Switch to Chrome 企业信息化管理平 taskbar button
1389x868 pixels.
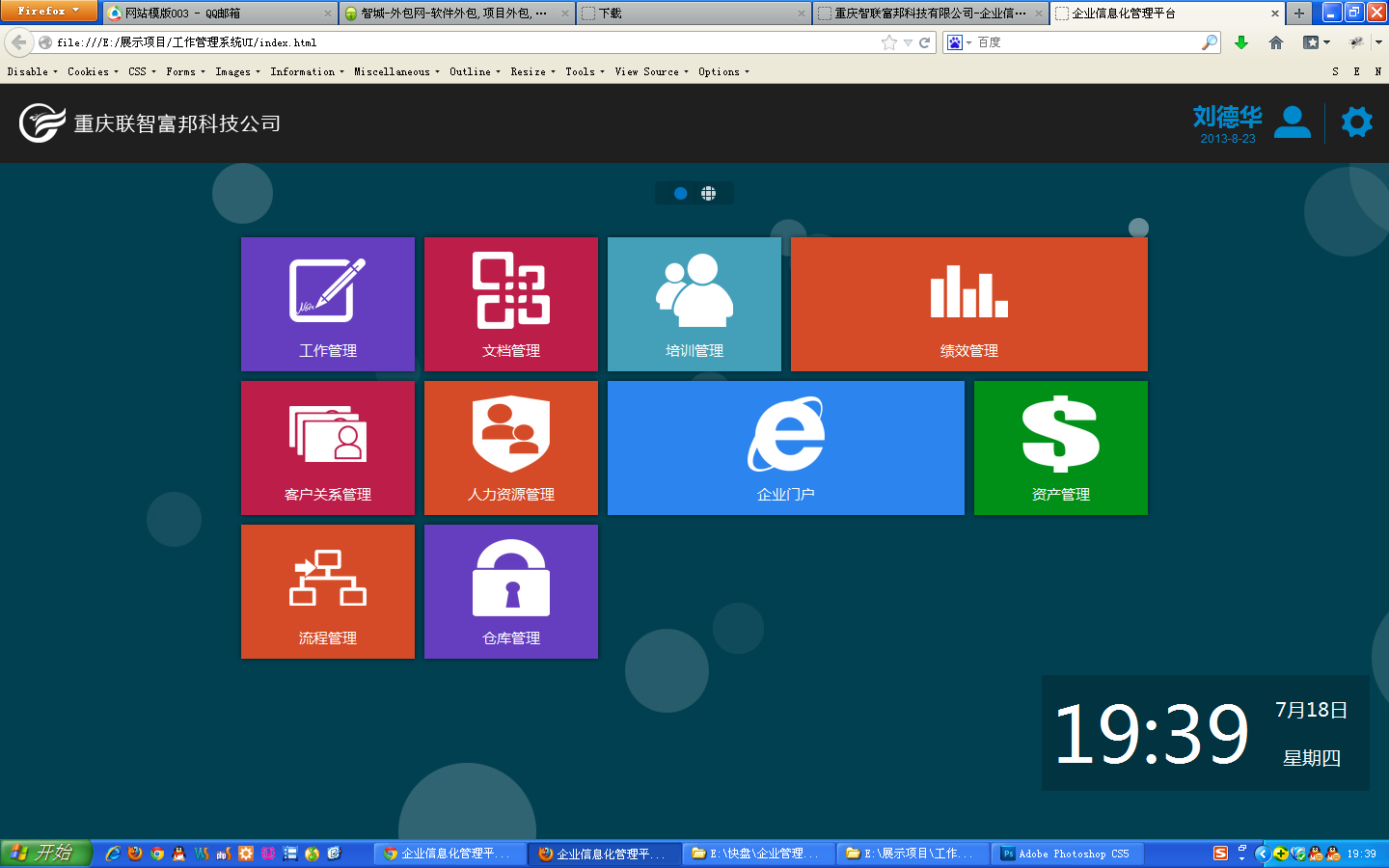pyautogui.click(x=451, y=854)
